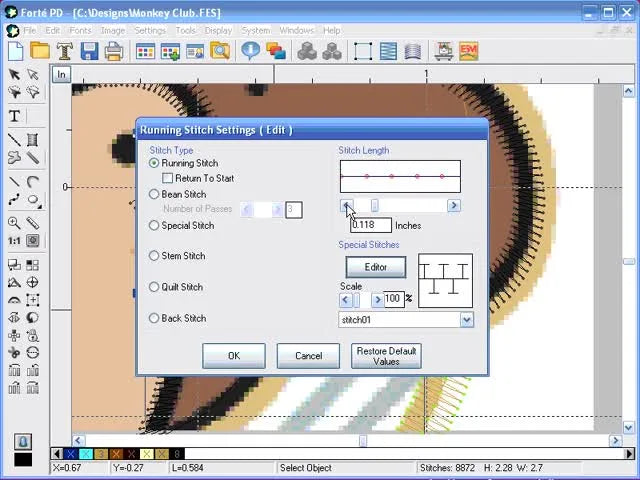Click the Stitch Length slider thumb
Screen dimensions: 640x480
(375, 206)
